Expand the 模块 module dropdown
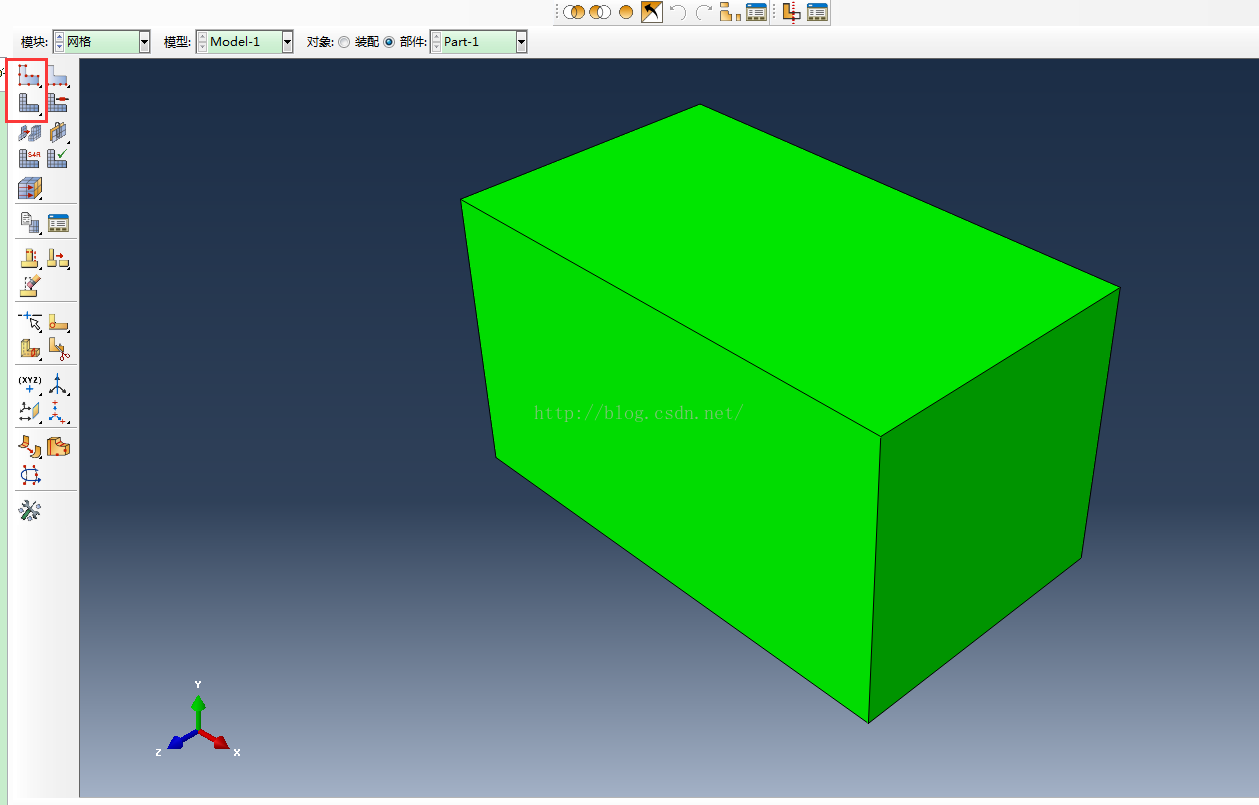1259x805 pixels. tap(144, 42)
